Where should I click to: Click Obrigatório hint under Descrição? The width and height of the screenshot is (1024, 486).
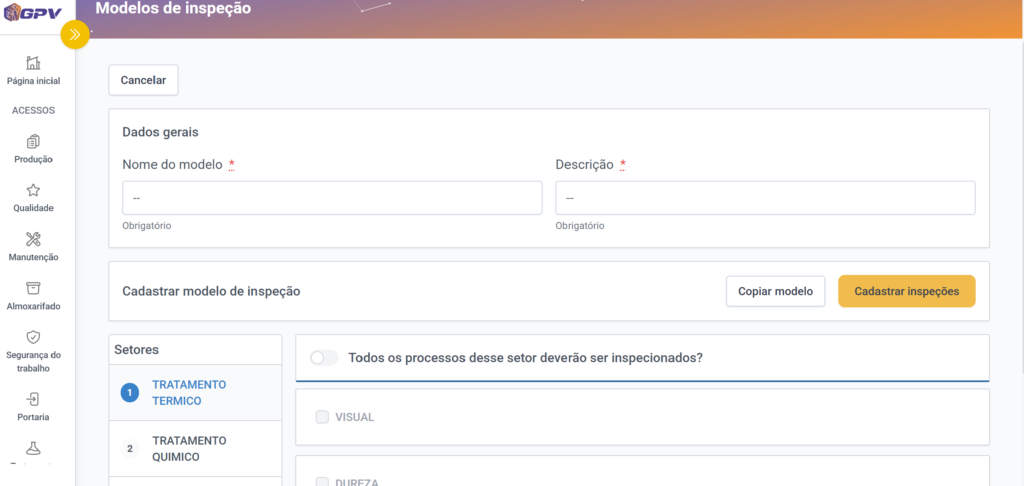tap(580, 226)
